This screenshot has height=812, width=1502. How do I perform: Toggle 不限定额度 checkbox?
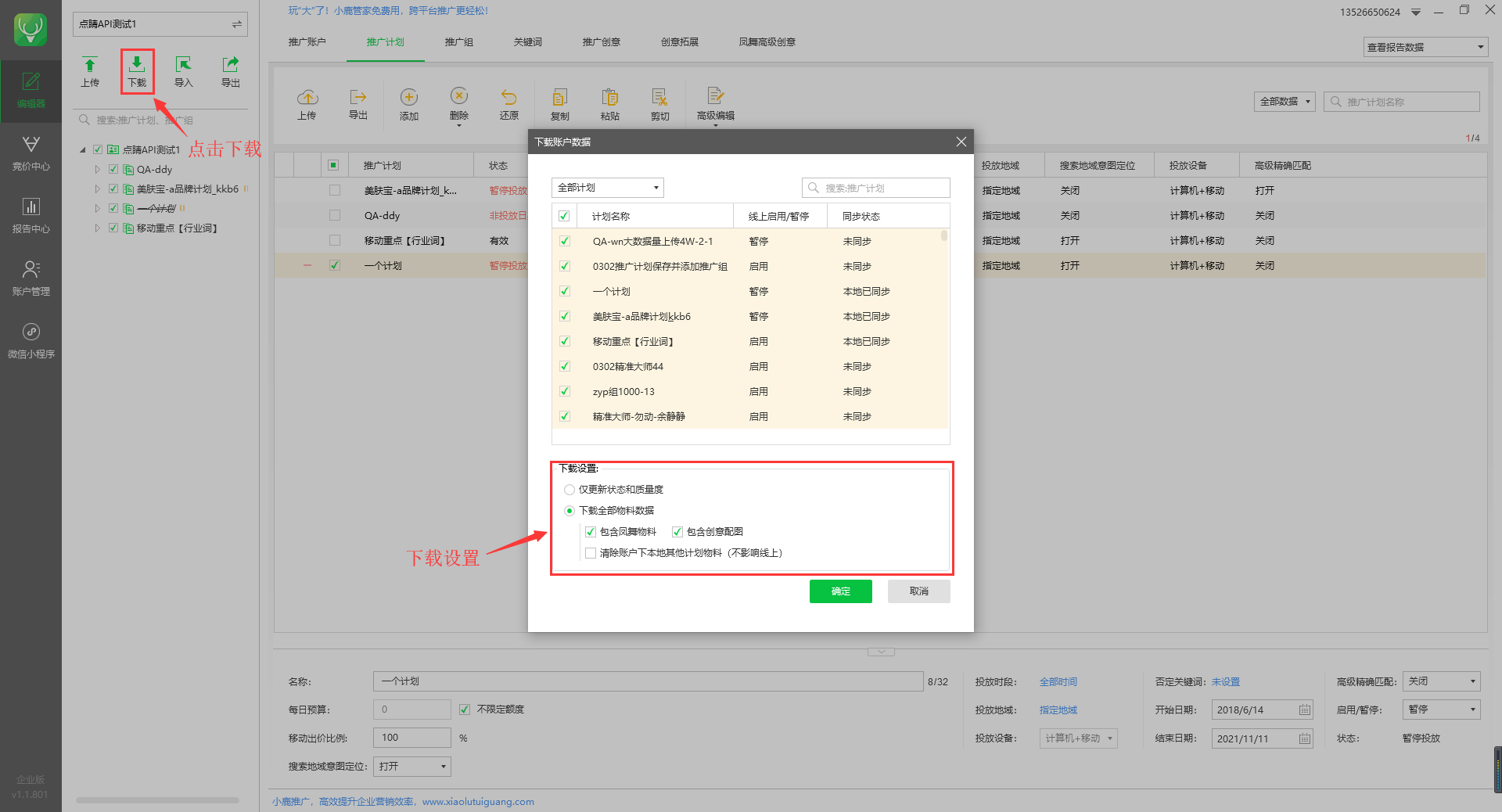click(x=465, y=710)
